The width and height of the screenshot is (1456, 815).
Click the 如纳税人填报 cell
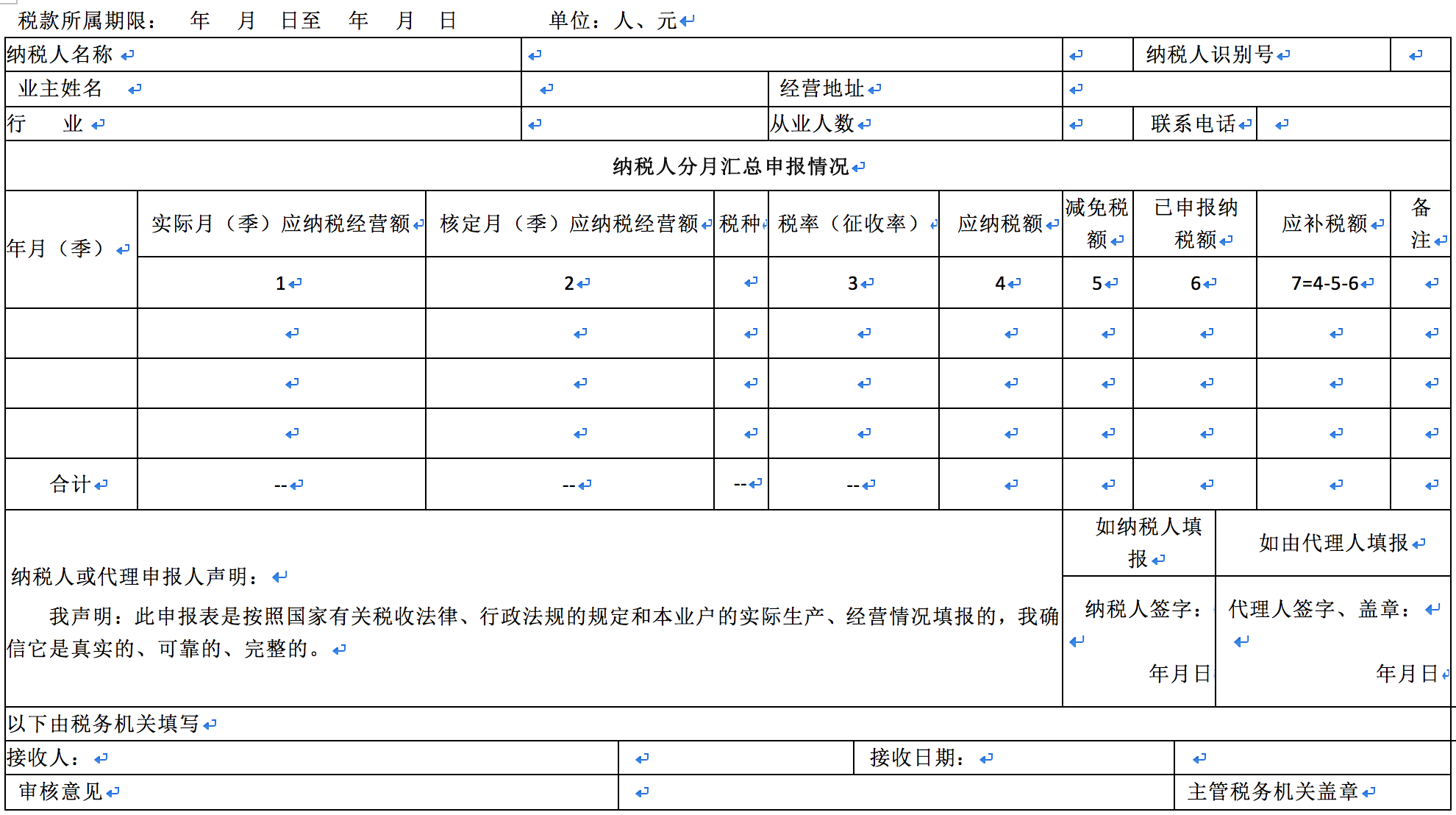pyautogui.click(x=1139, y=543)
